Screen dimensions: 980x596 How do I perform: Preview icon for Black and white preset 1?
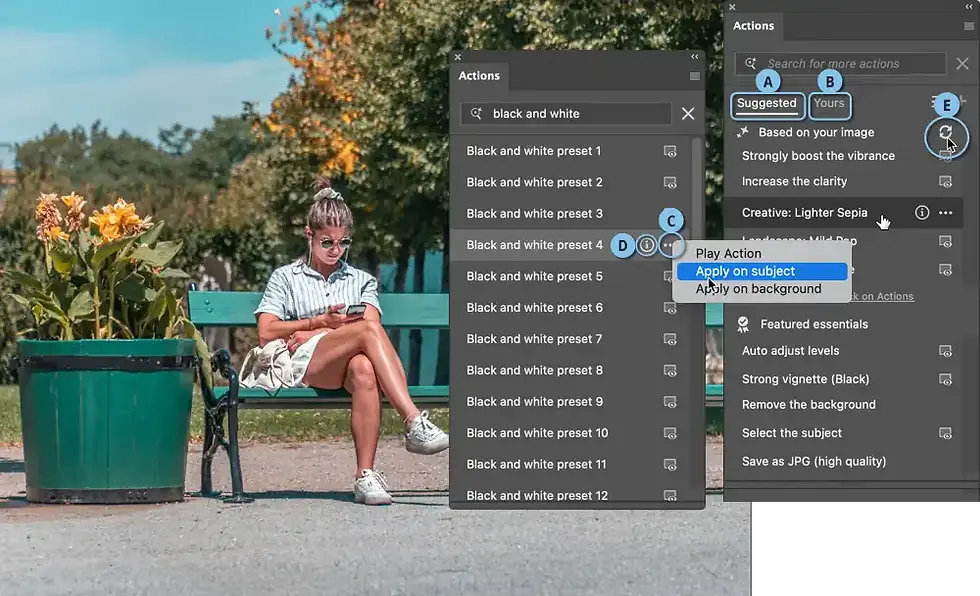670,151
